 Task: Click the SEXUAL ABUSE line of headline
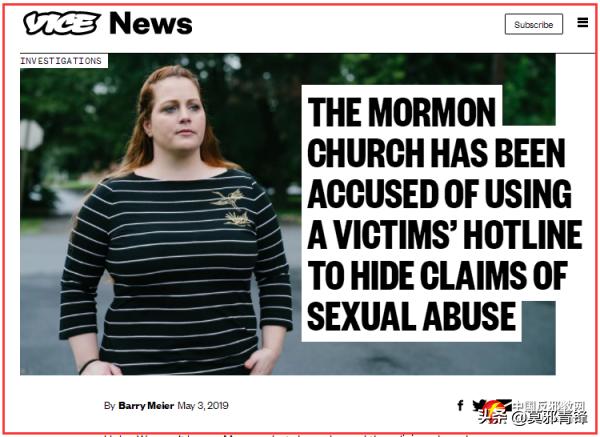coord(411,316)
